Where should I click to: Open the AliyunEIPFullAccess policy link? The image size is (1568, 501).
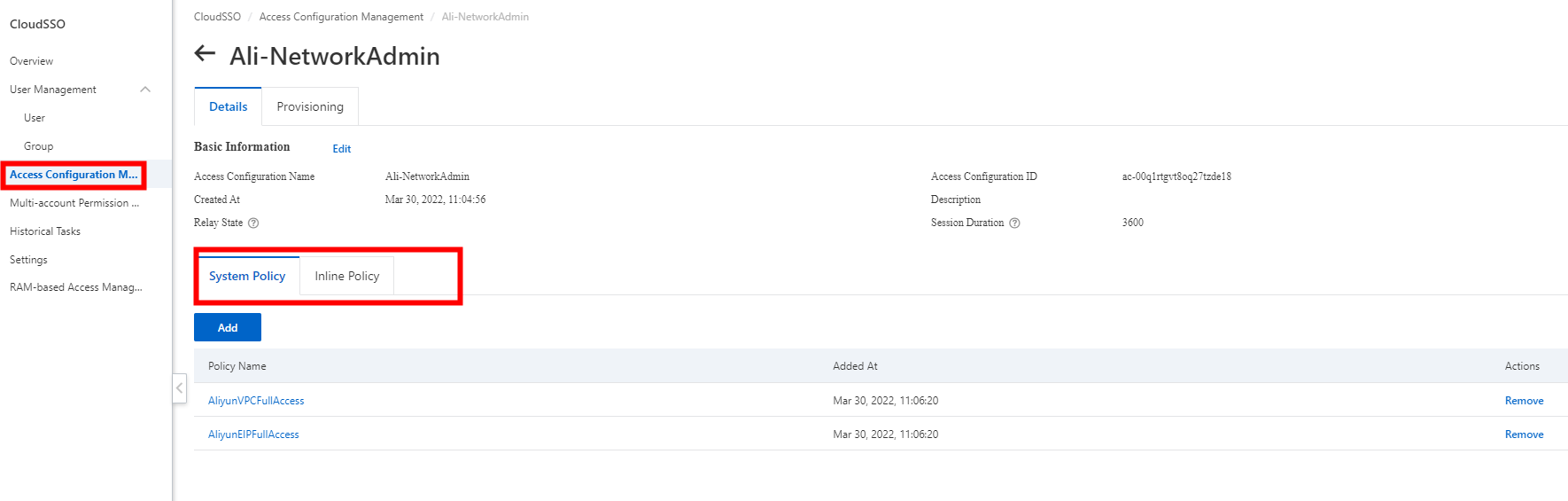pyautogui.click(x=253, y=434)
